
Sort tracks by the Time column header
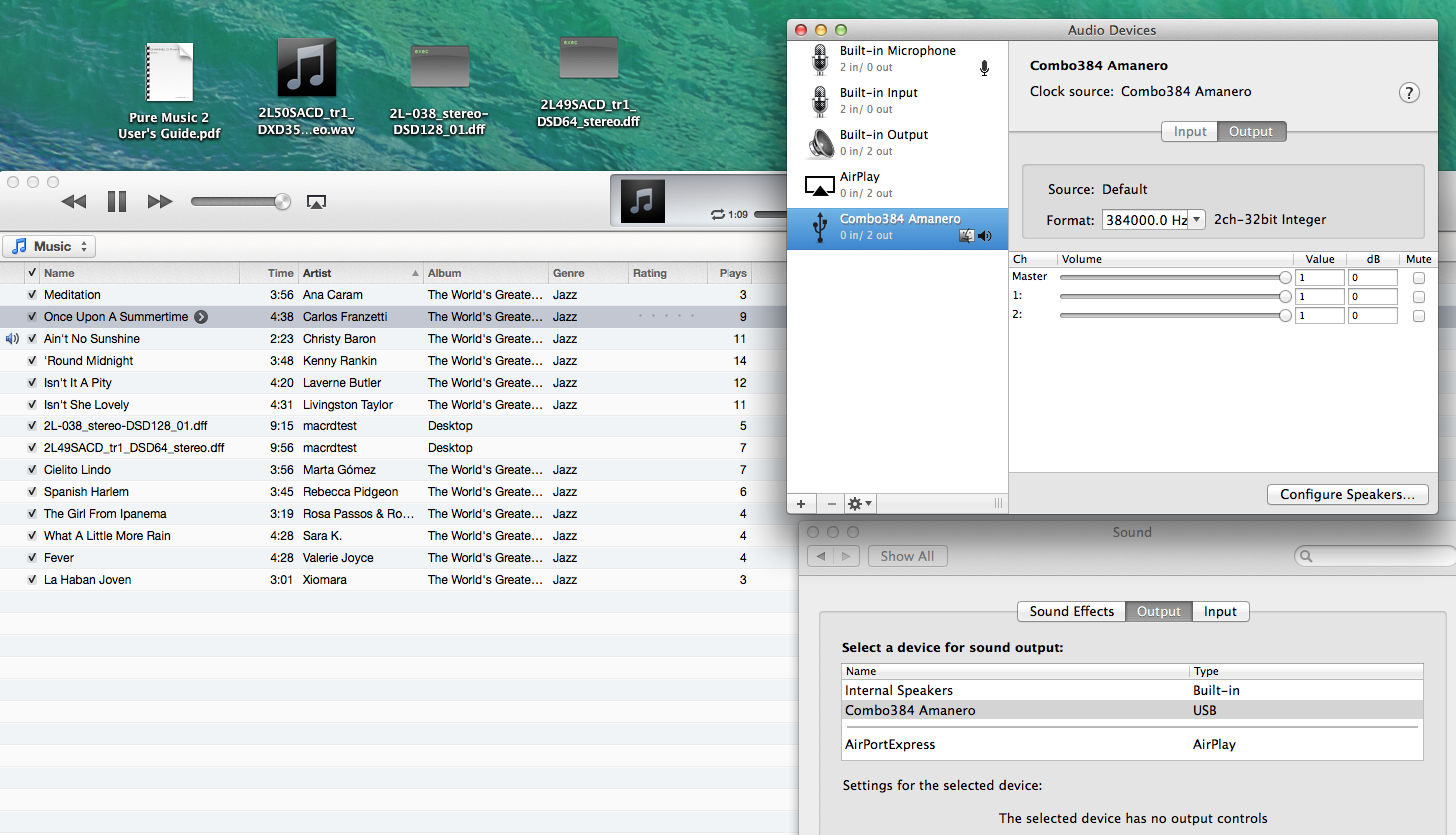point(269,273)
